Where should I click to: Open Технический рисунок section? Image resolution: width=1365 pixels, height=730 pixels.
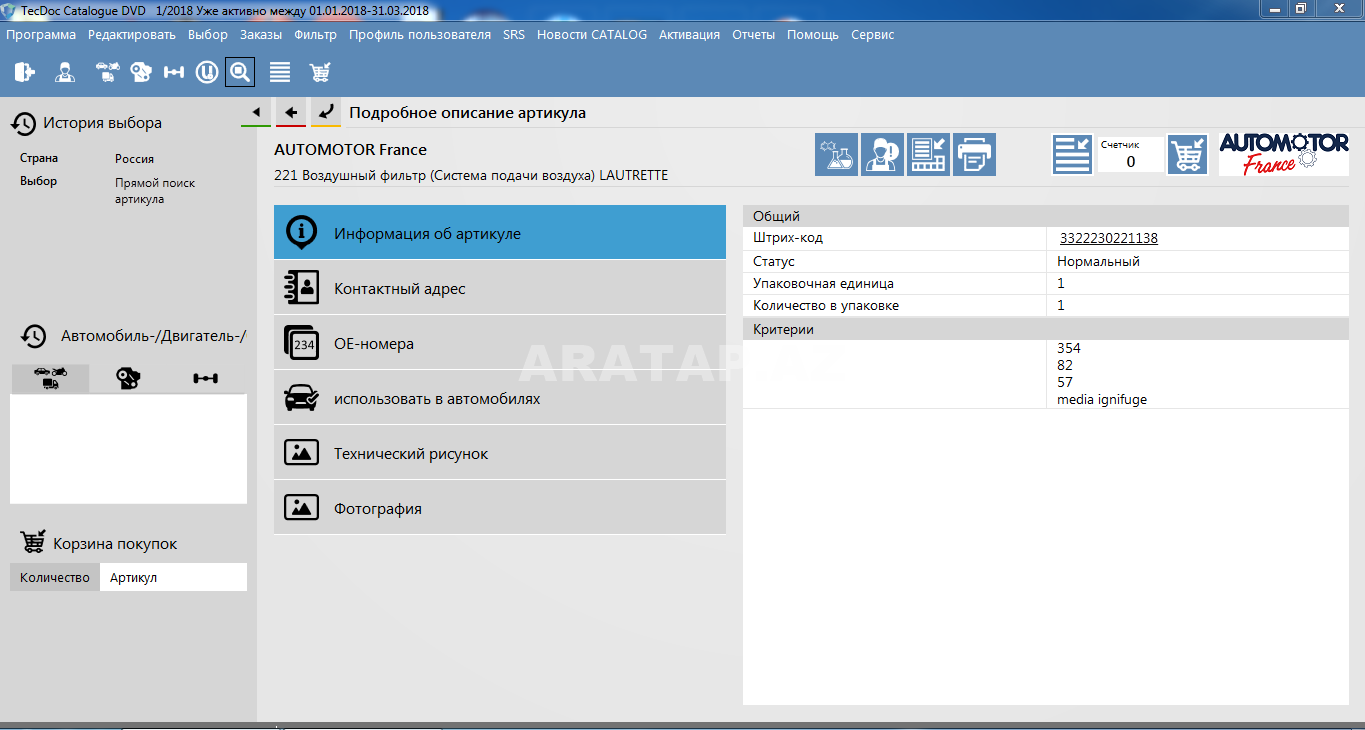(500, 453)
